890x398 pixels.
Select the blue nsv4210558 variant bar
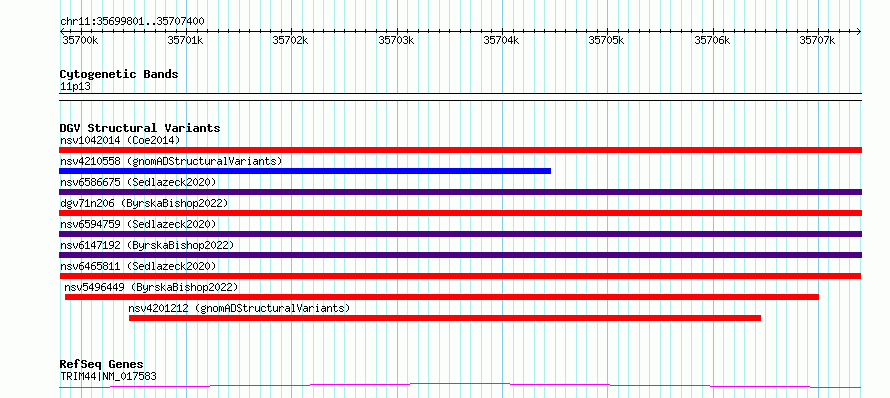coord(305,171)
